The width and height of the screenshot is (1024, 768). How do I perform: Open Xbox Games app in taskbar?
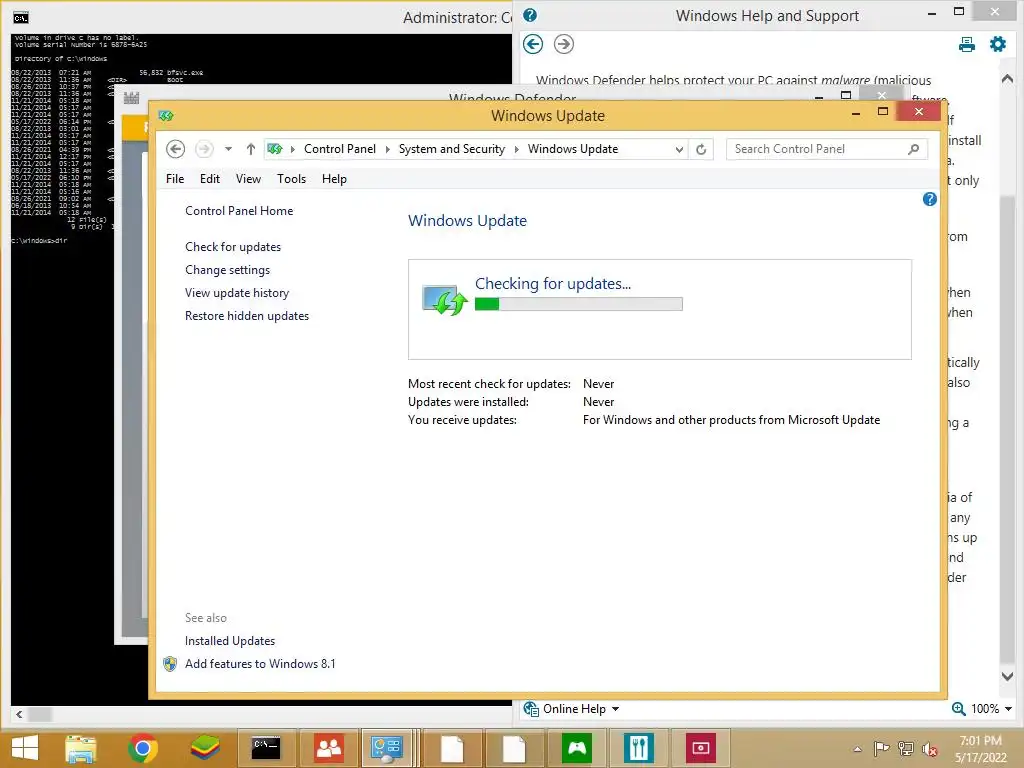(577, 748)
